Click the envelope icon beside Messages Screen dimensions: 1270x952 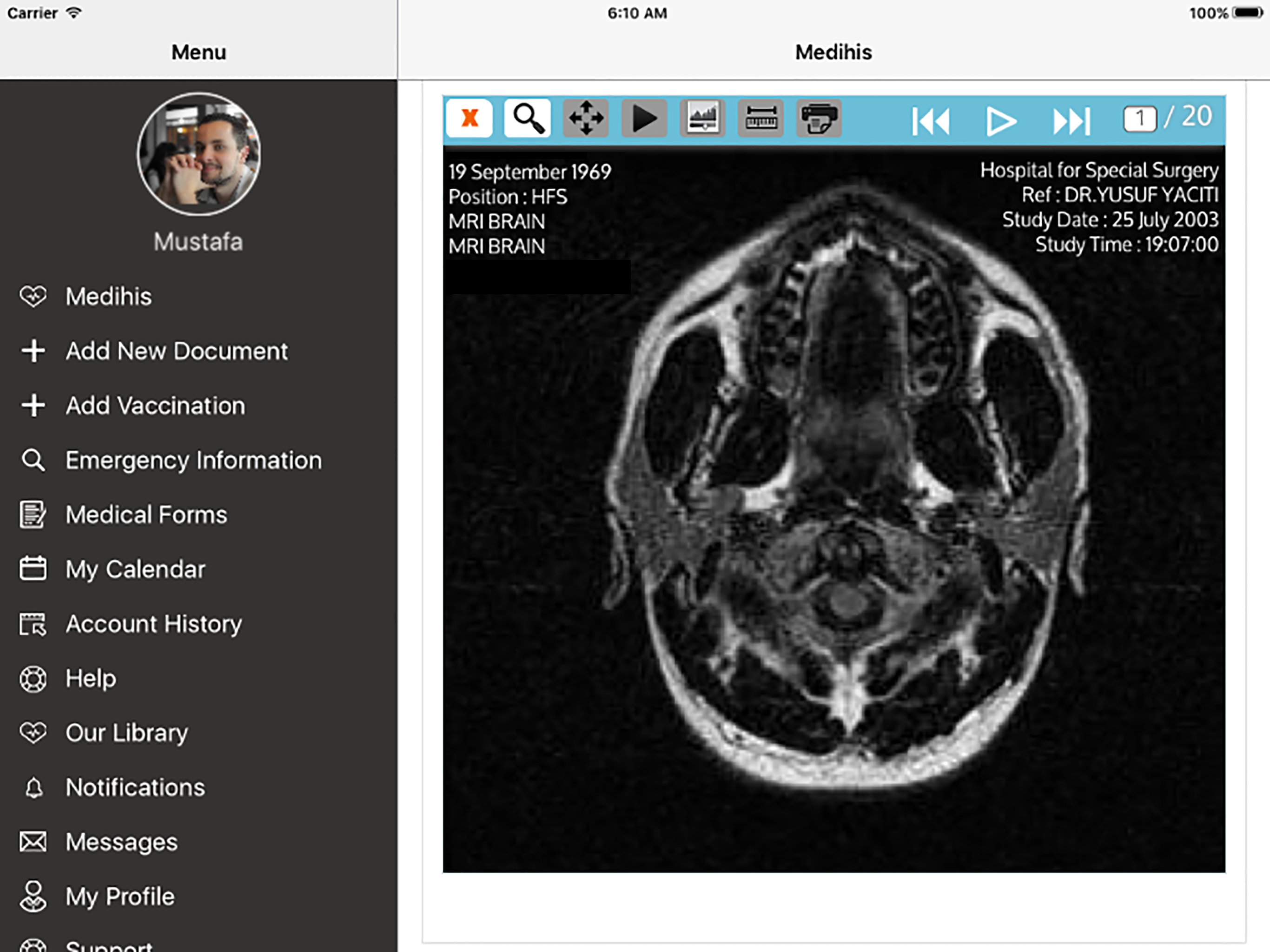[x=33, y=842]
